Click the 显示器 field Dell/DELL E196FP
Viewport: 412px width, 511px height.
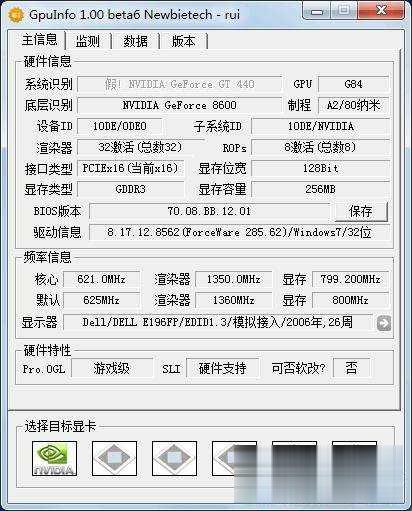(218, 322)
